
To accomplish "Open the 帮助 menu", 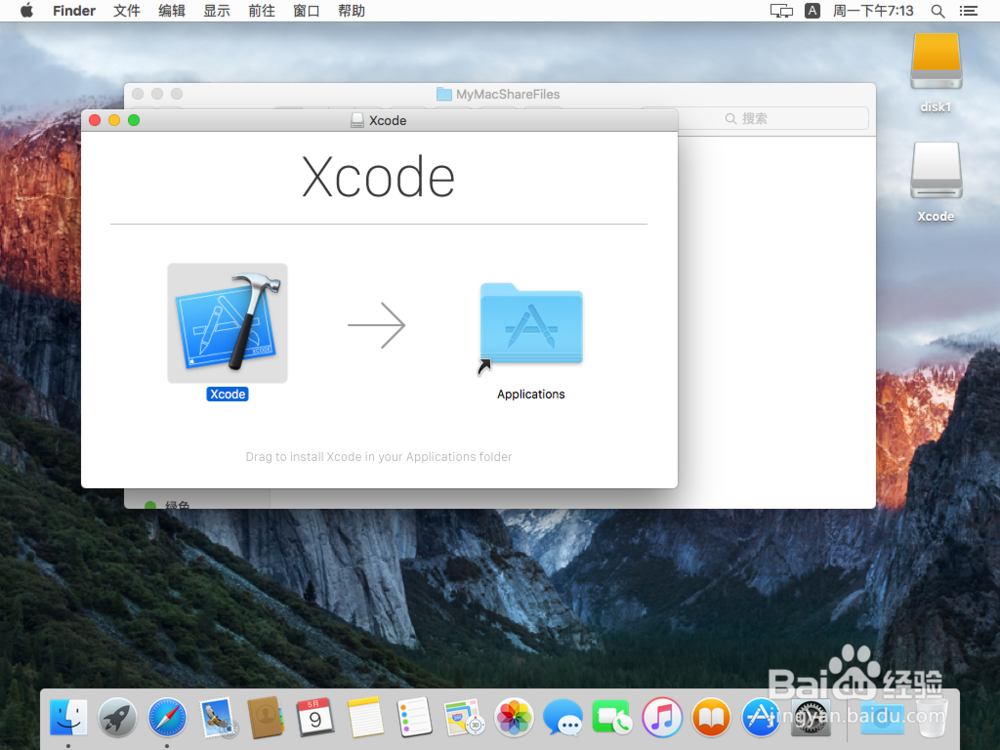I will 351,11.
